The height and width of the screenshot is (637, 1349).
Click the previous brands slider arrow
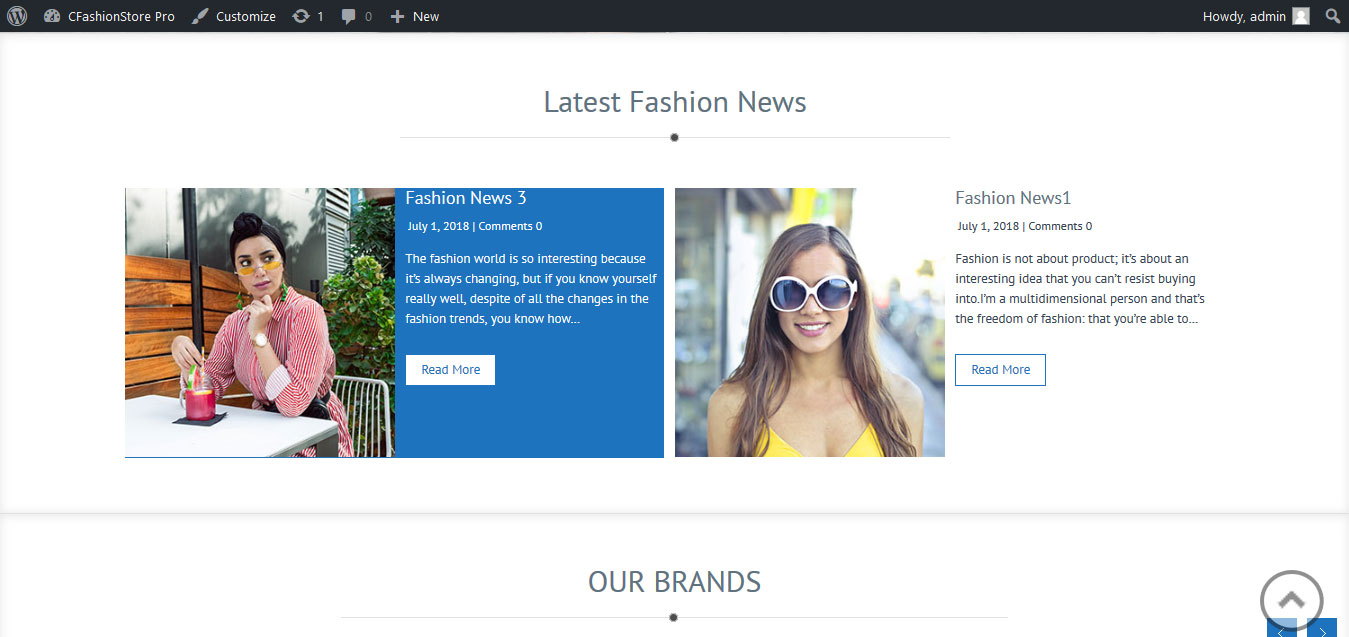(1282, 628)
